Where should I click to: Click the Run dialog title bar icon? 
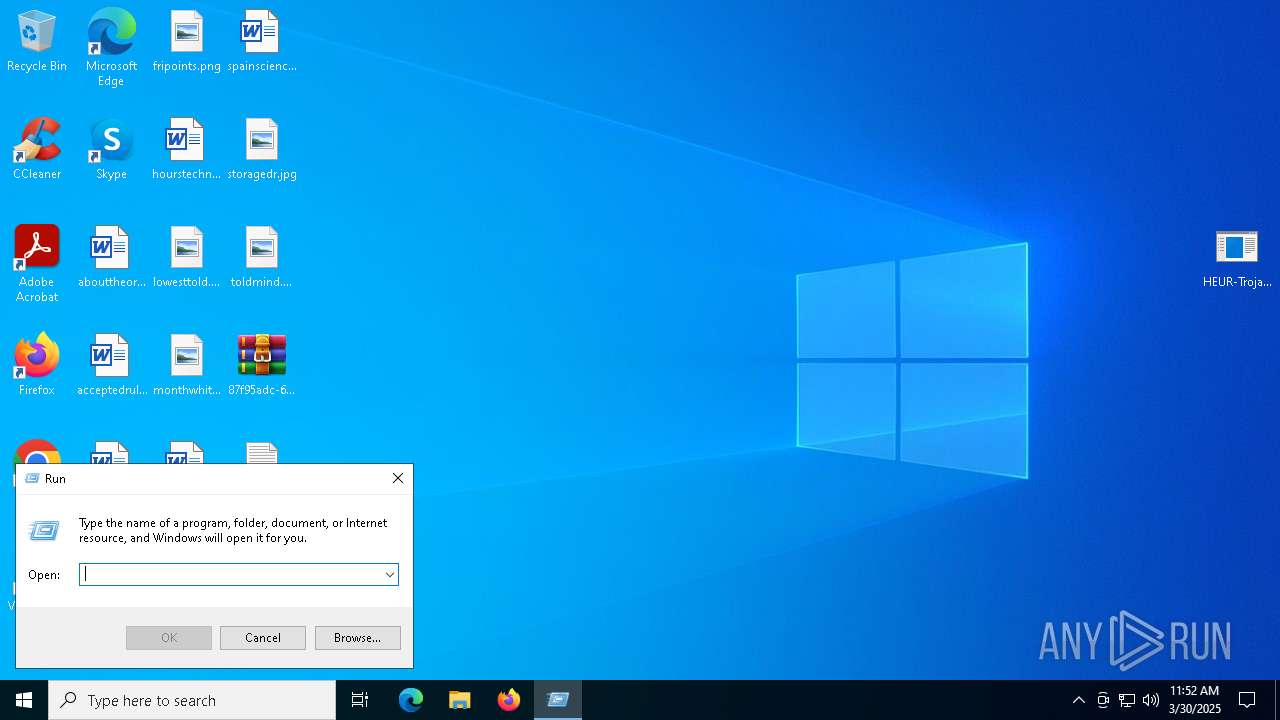(x=32, y=479)
